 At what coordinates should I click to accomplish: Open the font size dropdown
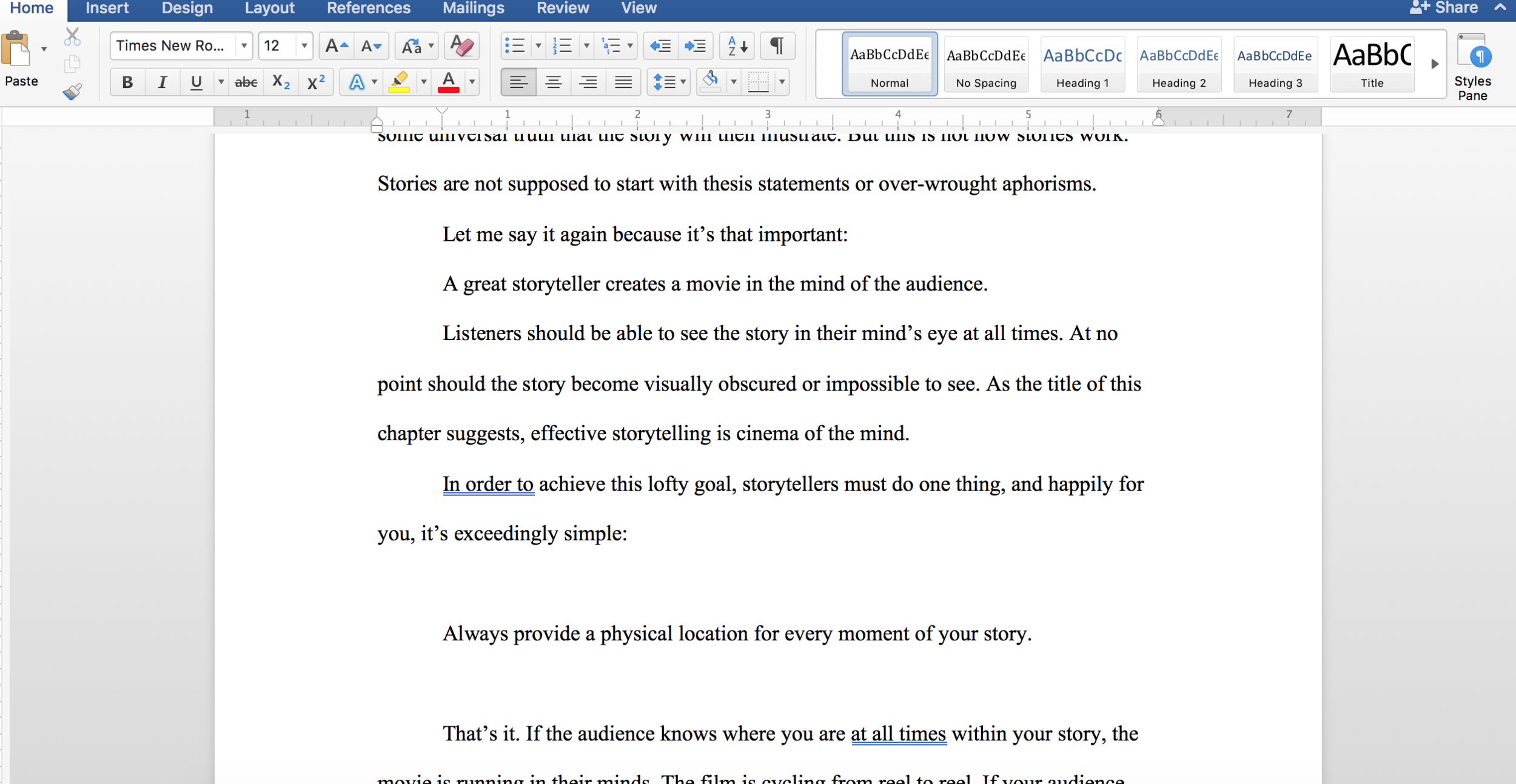click(x=304, y=46)
